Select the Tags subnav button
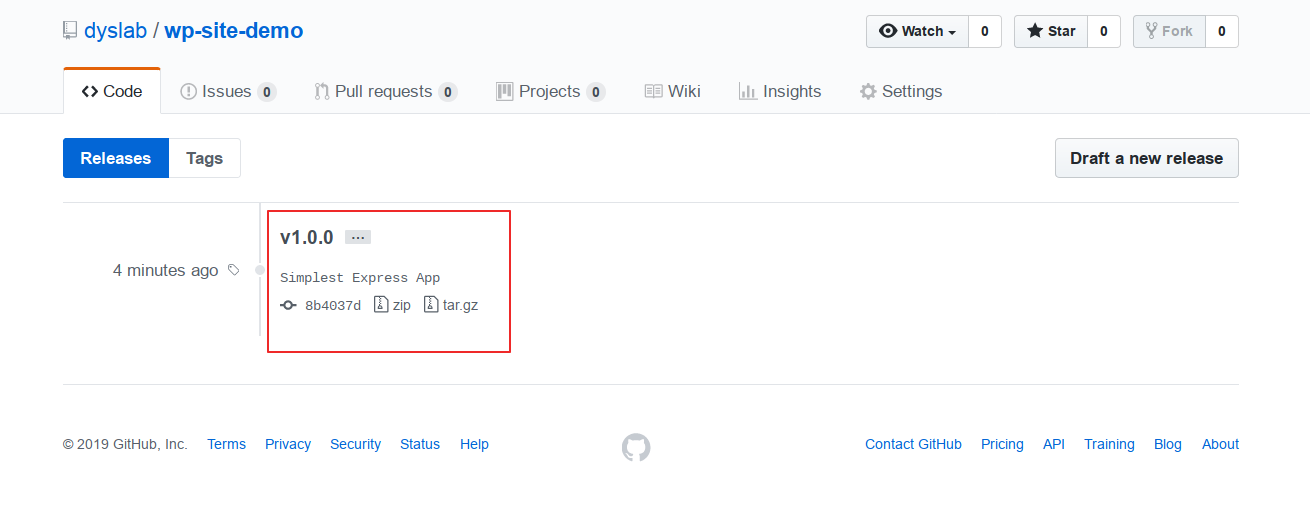Image resolution: width=1310 pixels, height=529 pixels. [205, 158]
